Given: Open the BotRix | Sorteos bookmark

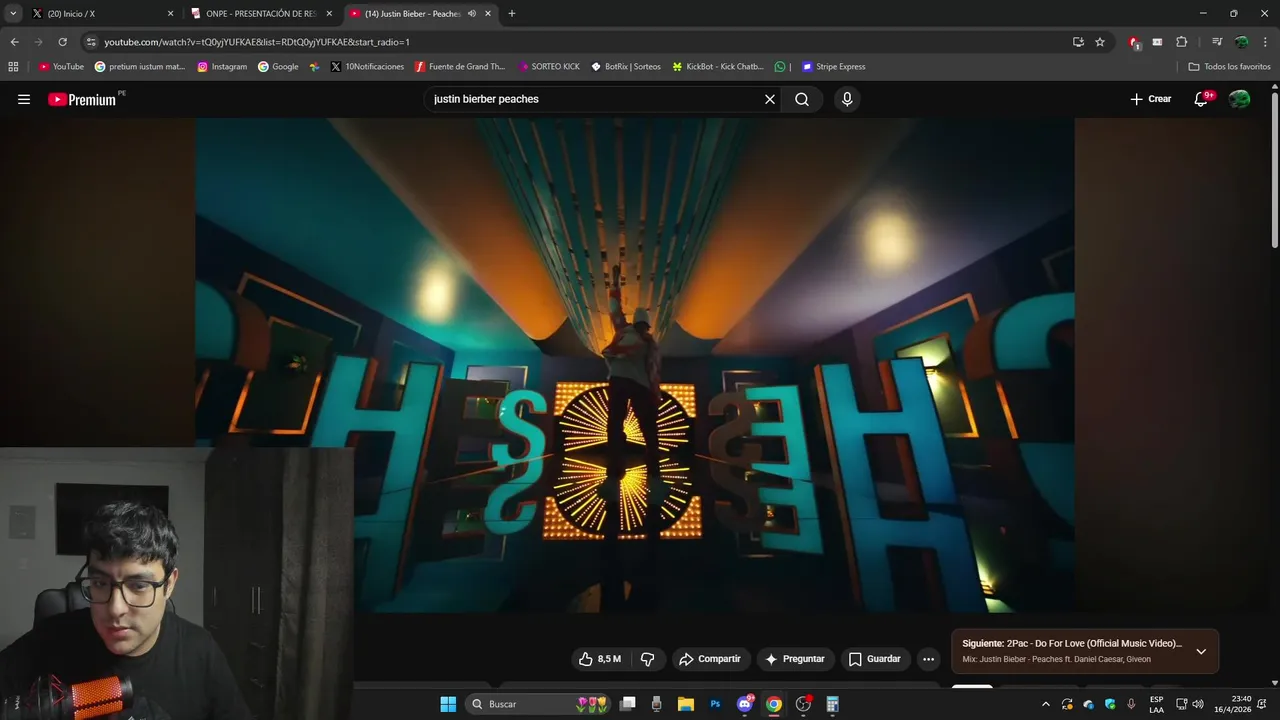Looking at the screenshot, I should (626, 67).
